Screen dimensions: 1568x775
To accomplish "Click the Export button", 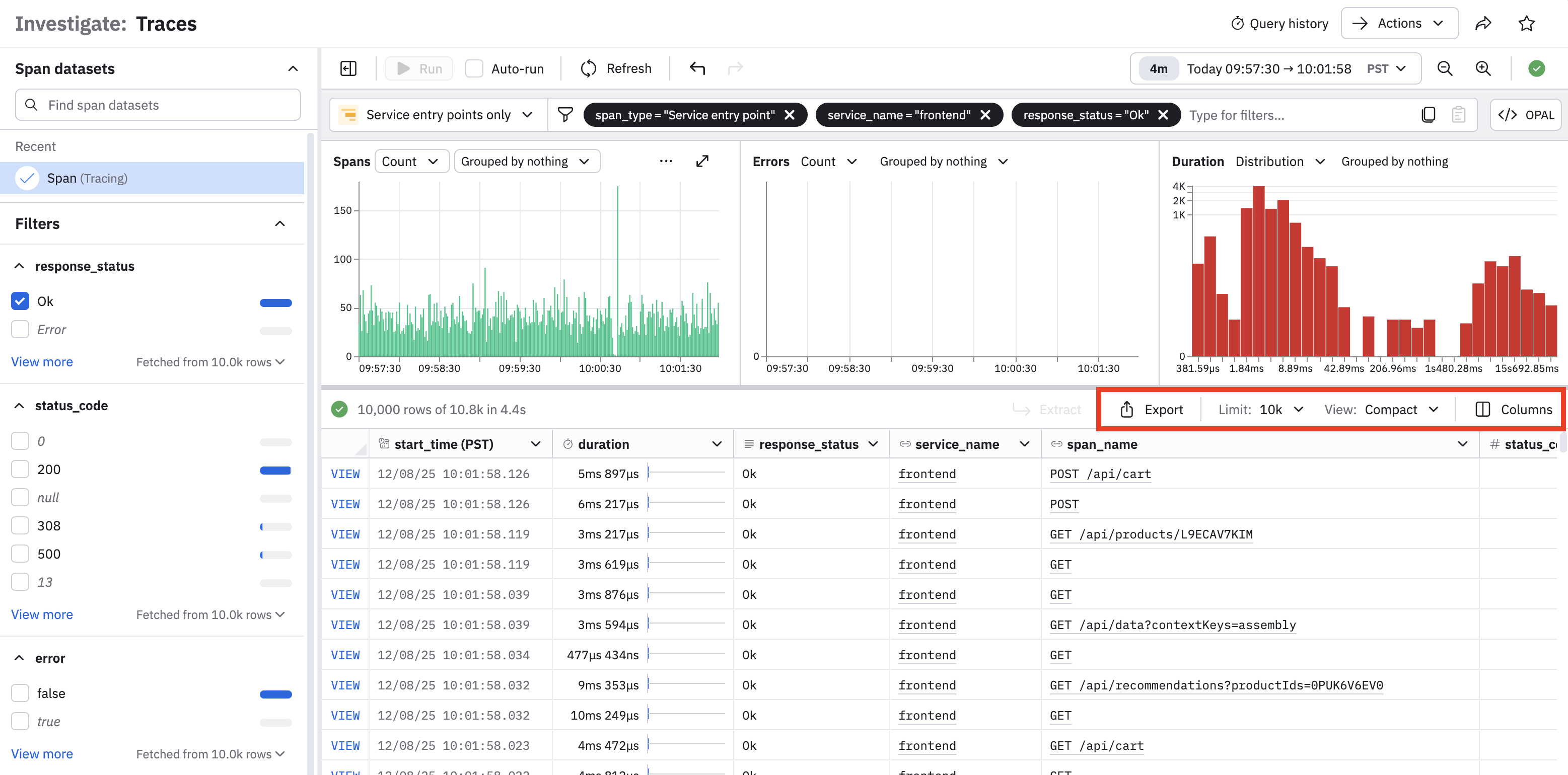I will (x=1151, y=410).
